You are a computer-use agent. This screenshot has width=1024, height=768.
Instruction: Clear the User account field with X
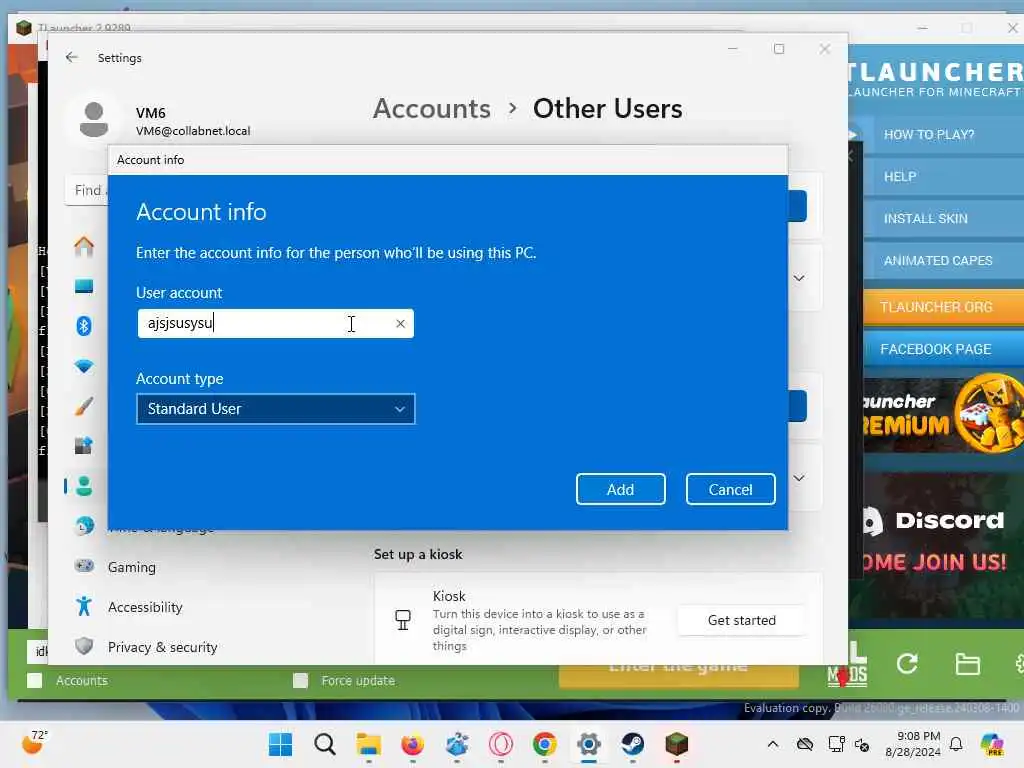pyautogui.click(x=400, y=323)
